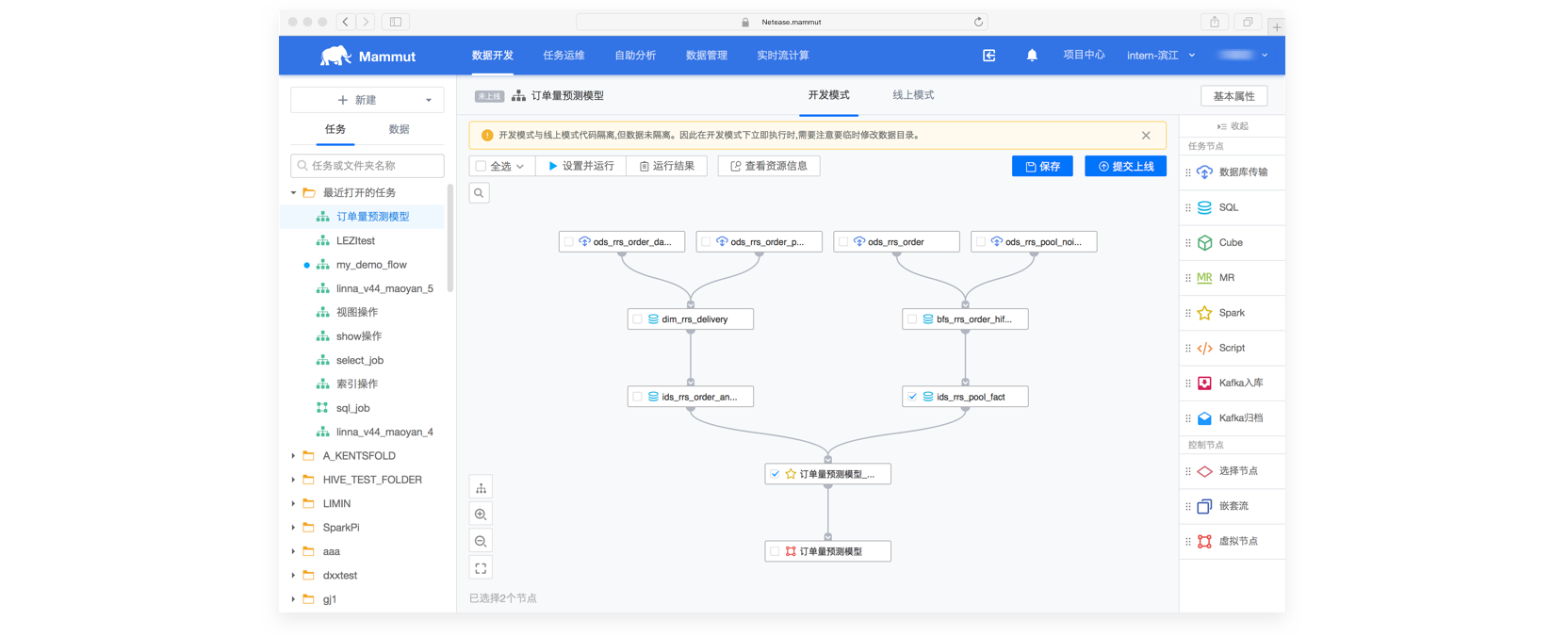Switch to the 线上模式 tab
Screen dimensions: 1568x637
click(x=912, y=95)
